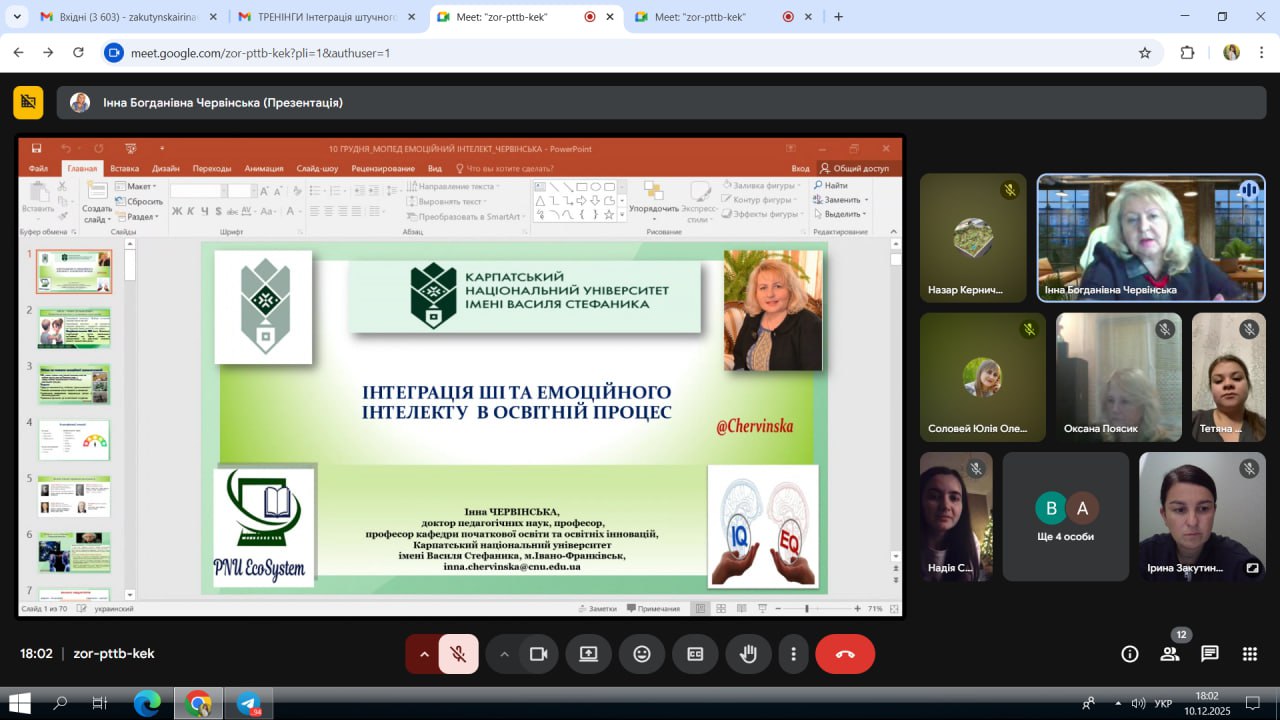
Task: Open the three-dot more options menu
Action: pos(793,654)
